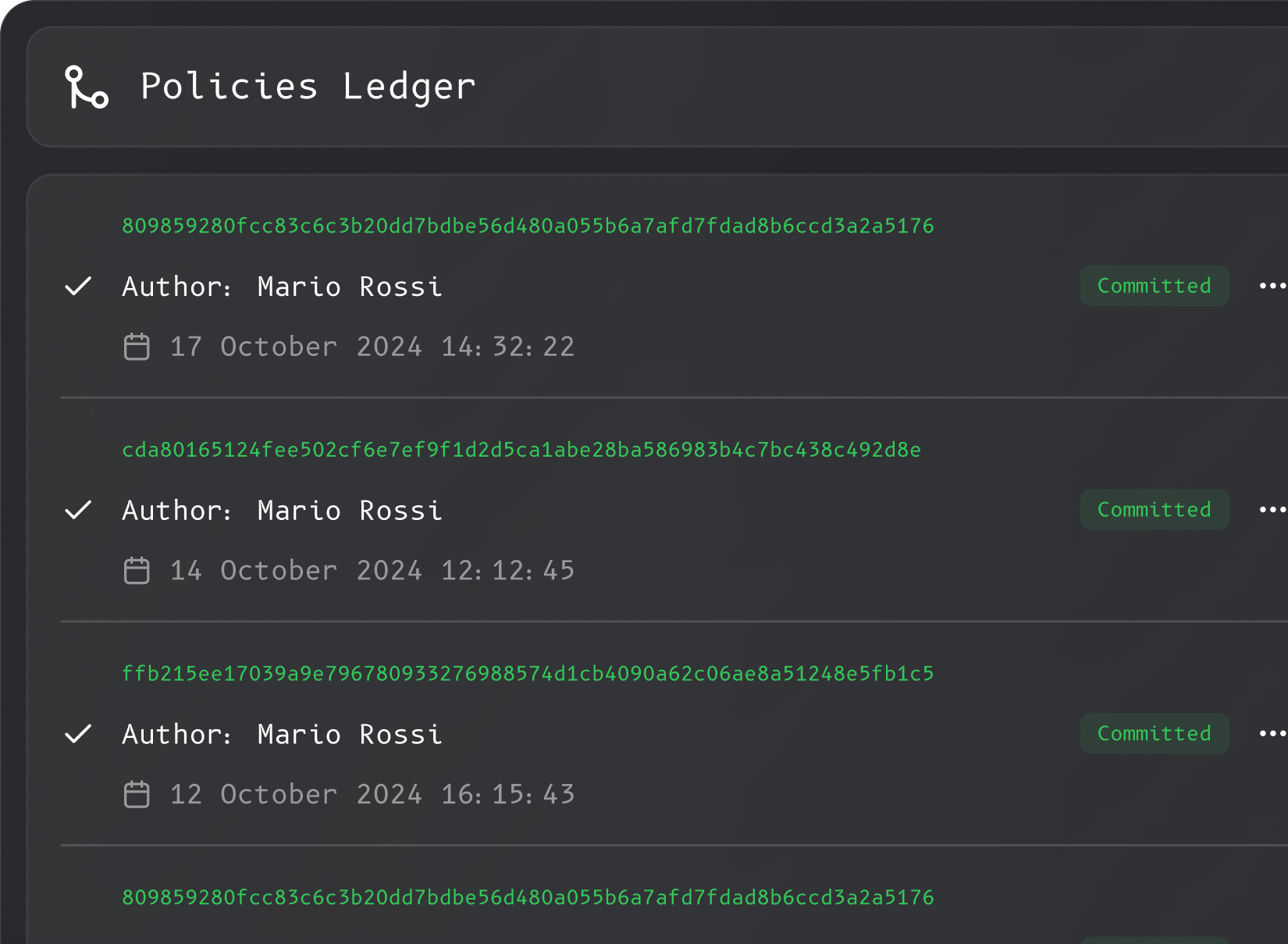1288x944 pixels.
Task: Open the more options menu for the 12 October entry
Action: click(1272, 733)
